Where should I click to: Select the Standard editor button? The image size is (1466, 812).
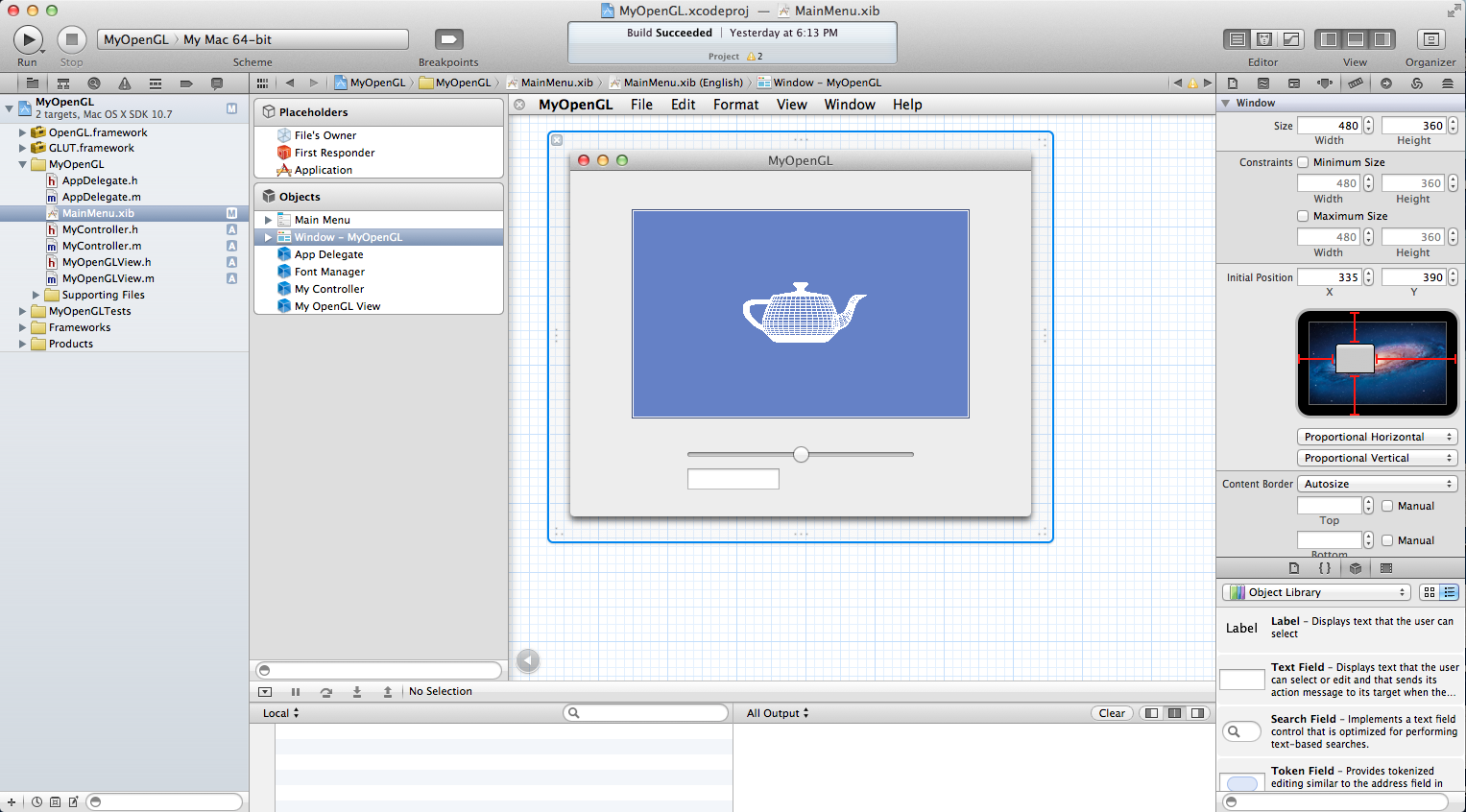[1238, 39]
